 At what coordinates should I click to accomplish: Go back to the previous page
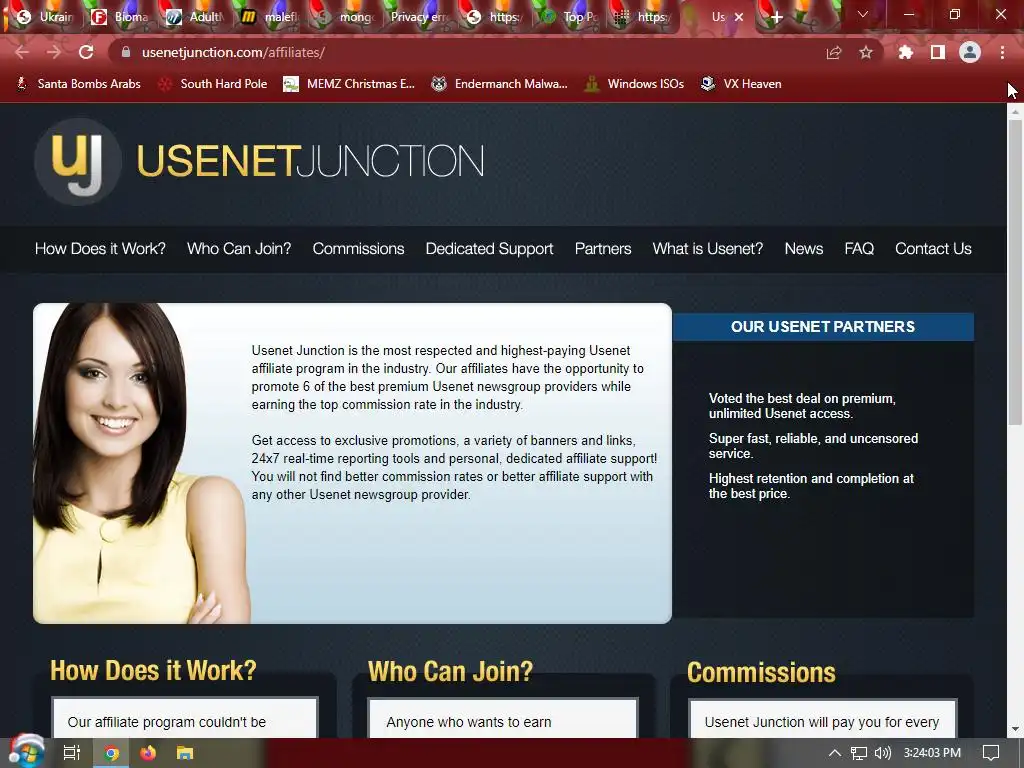22,52
